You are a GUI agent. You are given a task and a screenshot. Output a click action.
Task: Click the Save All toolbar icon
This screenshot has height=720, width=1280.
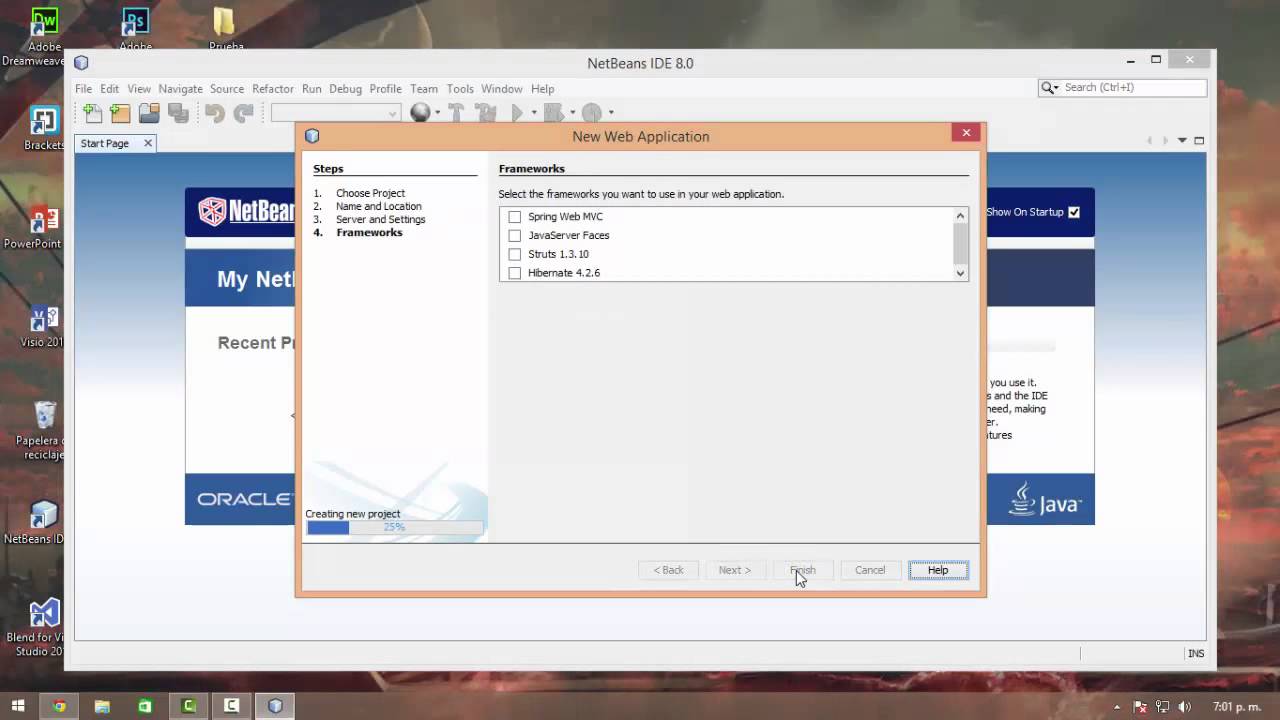[178, 113]
